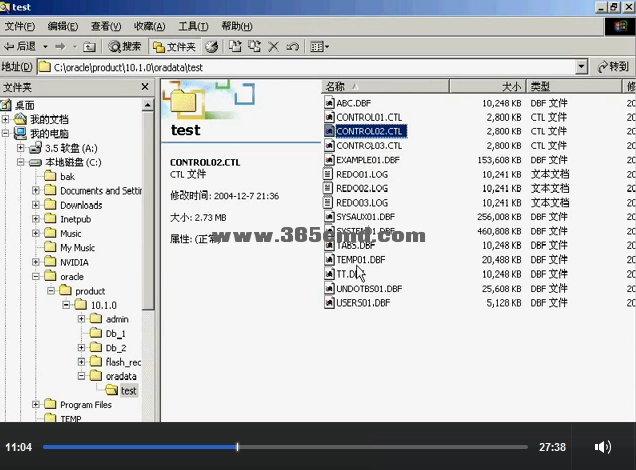Expand the NVIDIA folder node
The width and height of the screenshot is (636, 470).
coord(36,262)
